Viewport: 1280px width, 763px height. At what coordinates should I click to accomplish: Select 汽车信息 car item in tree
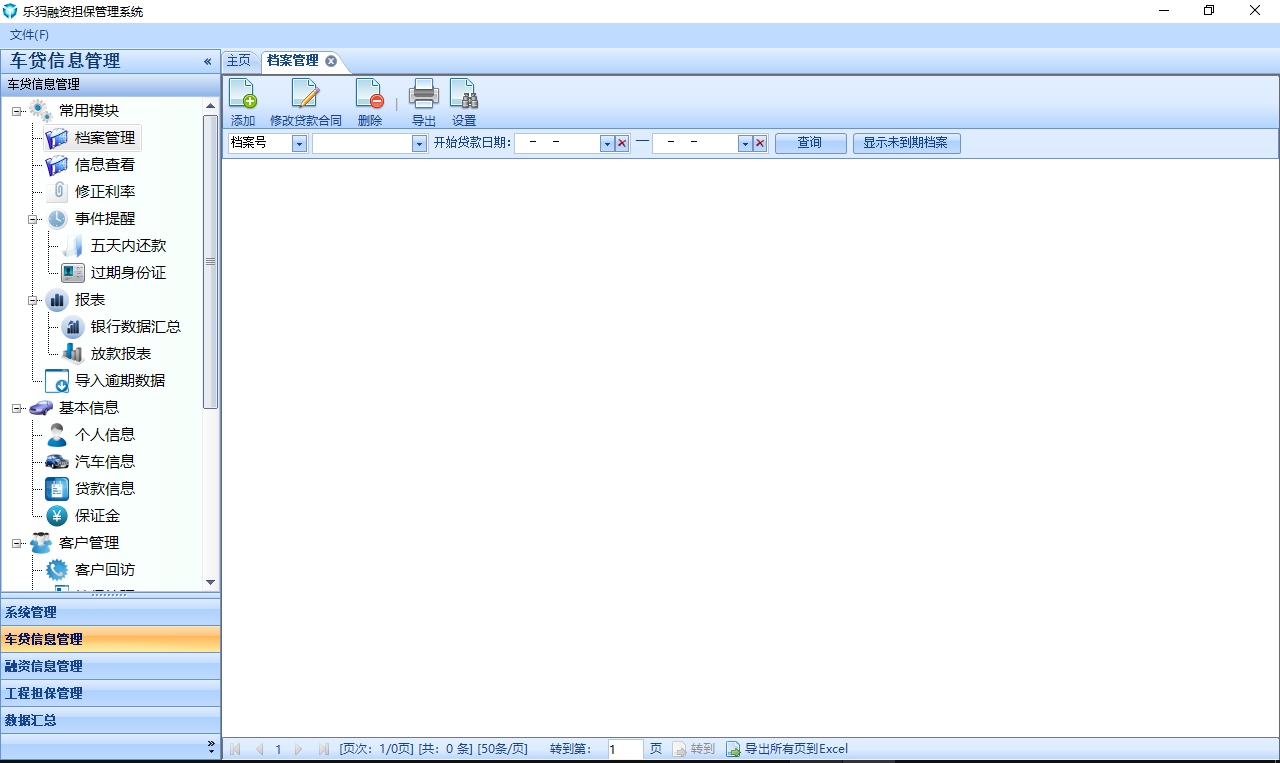click(x=104, y=462)
